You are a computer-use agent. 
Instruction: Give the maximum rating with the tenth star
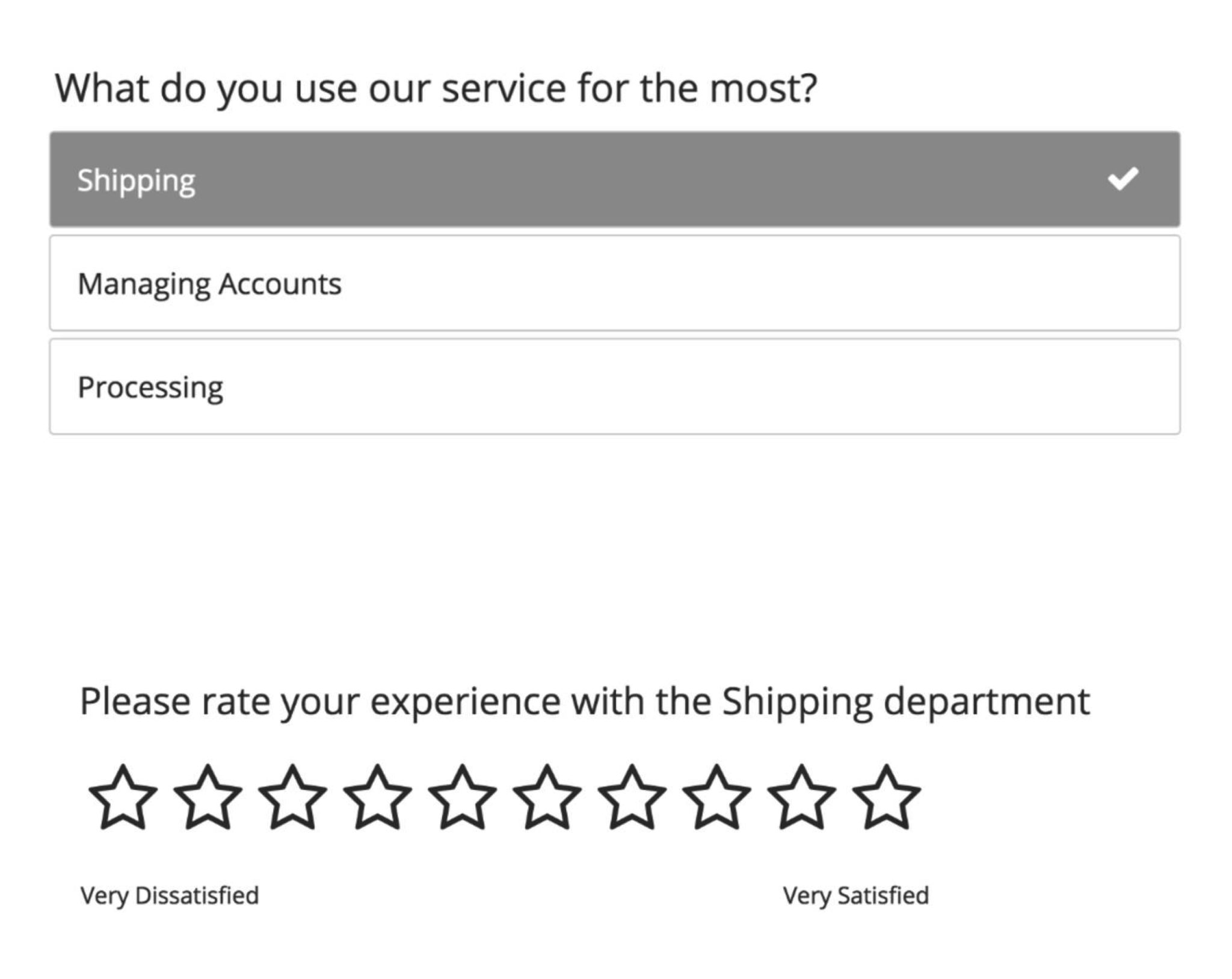(x=884, y=798)
